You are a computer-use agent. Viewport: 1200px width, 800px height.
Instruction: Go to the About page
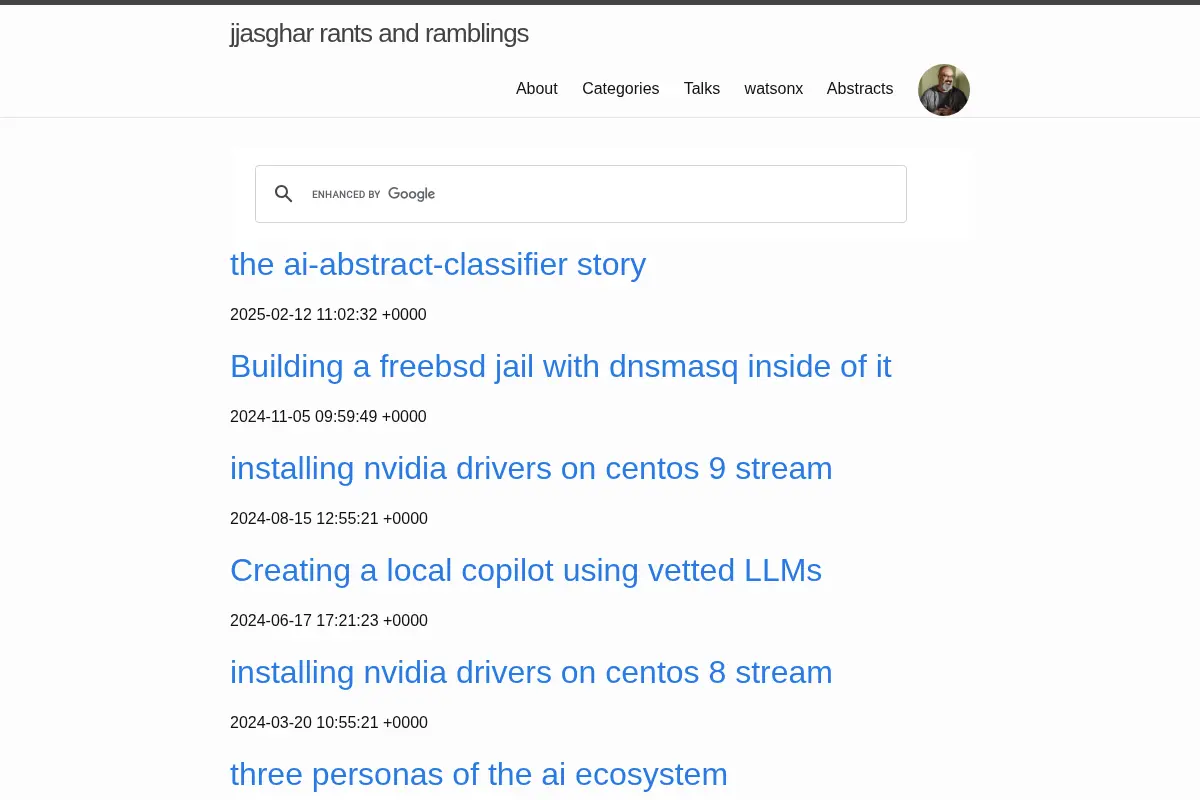pyautogui.click(x=537, y=89)
